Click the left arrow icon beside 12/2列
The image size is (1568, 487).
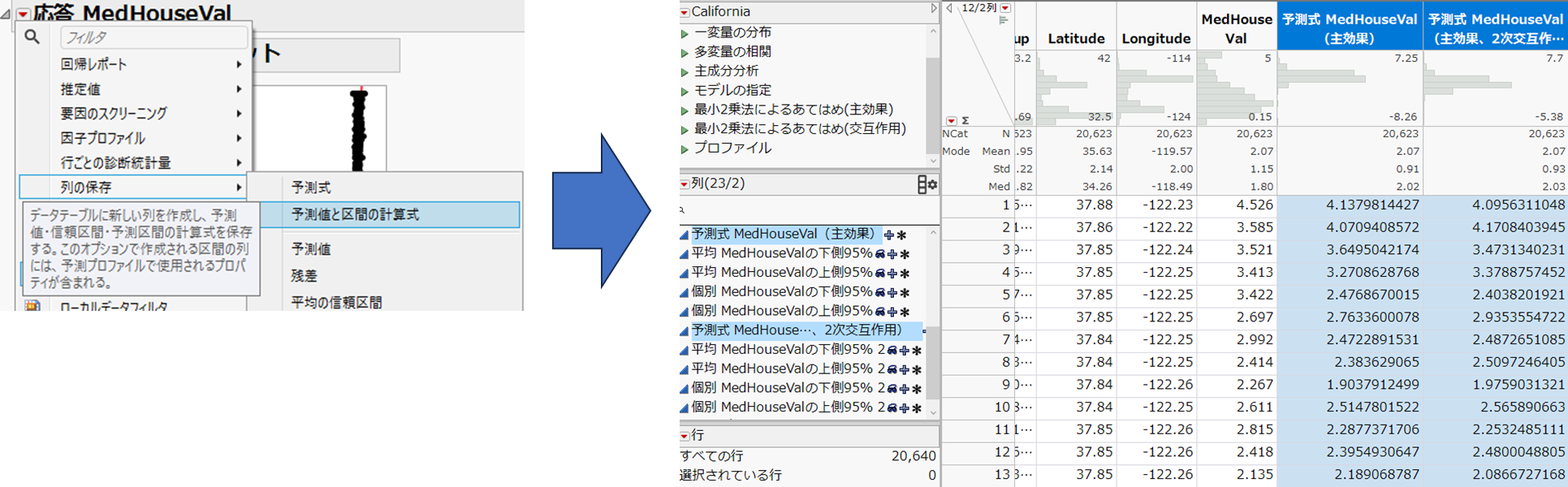pyautogui.click(x=949, y=8)
